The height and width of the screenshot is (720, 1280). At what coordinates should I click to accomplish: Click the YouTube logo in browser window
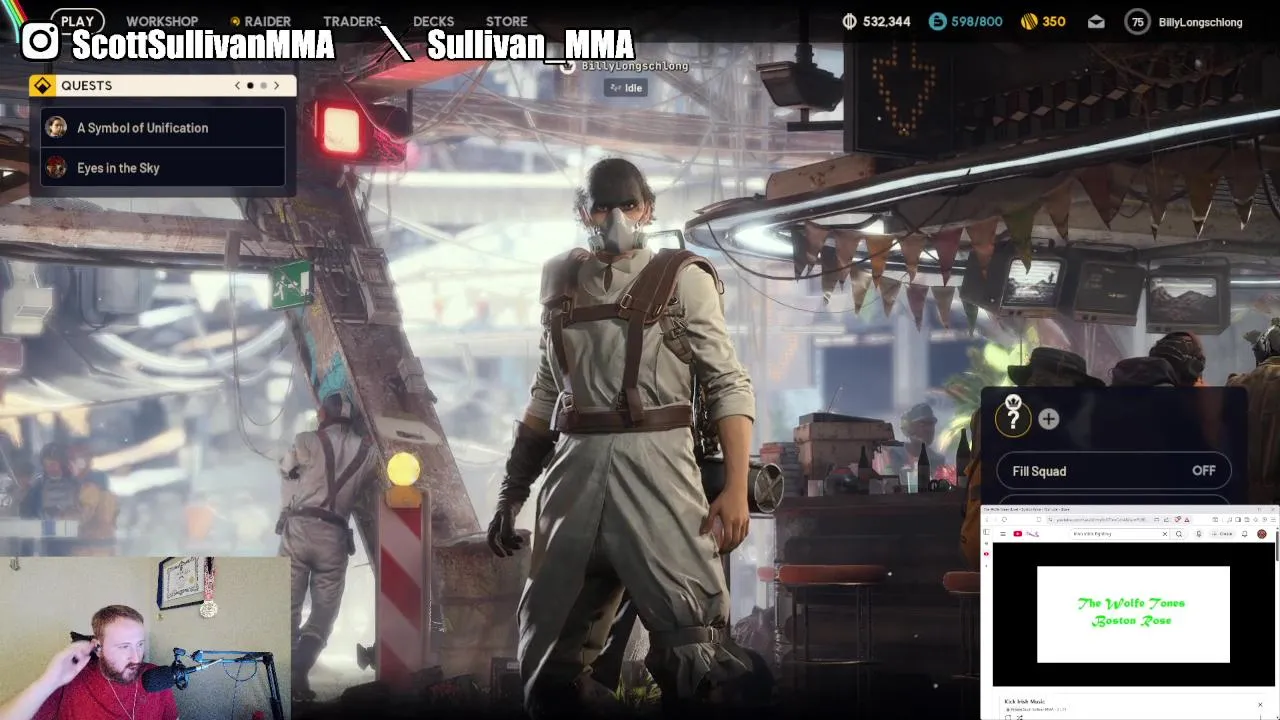click(x=1026, y=534)
